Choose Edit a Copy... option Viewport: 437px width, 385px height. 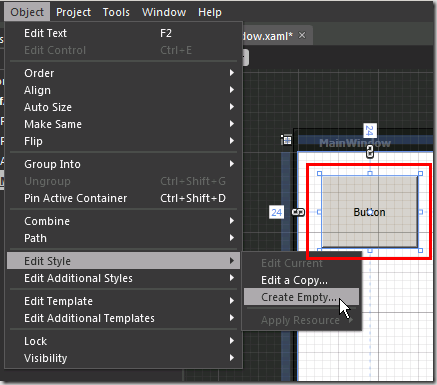[x=302, y=280]
